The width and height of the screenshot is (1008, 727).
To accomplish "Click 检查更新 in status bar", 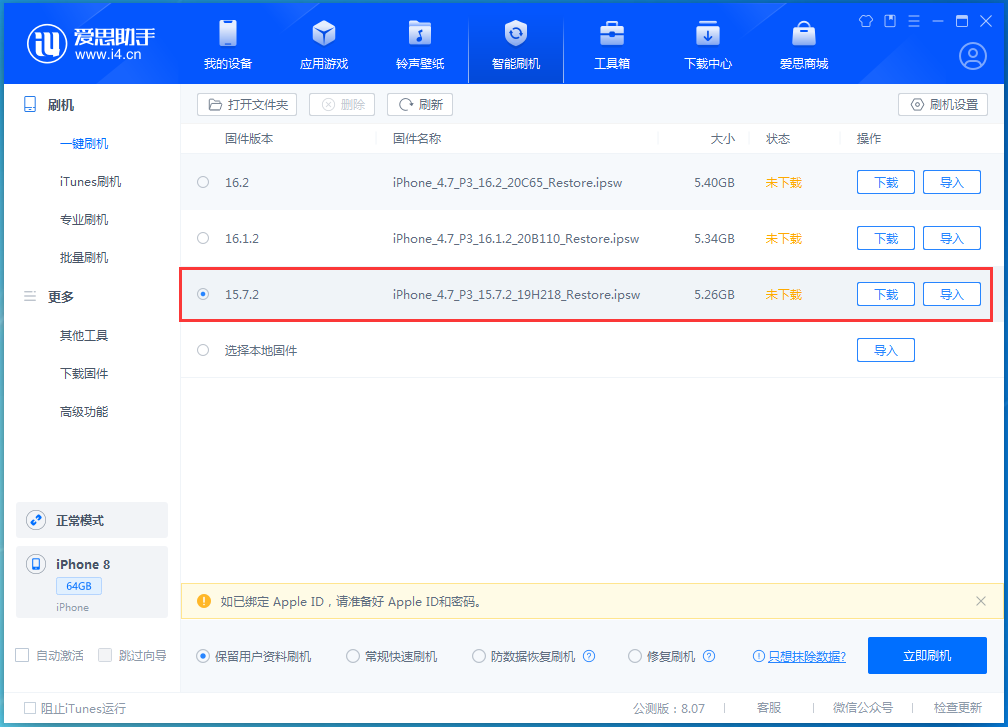I will point(958,708).
